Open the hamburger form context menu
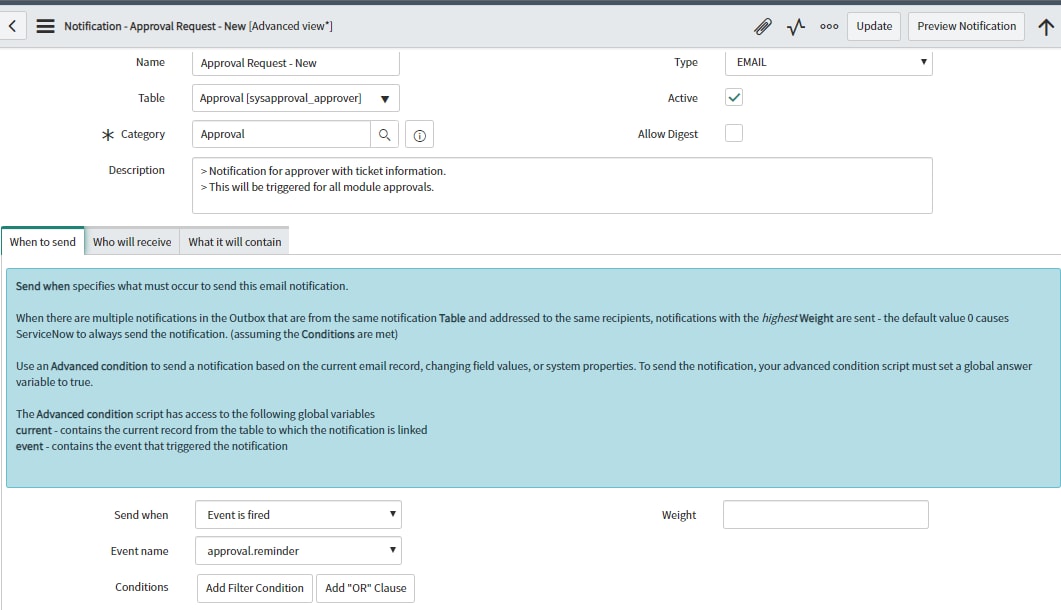The height and width of the screenshot is (610, 1061). click(45, 26)
